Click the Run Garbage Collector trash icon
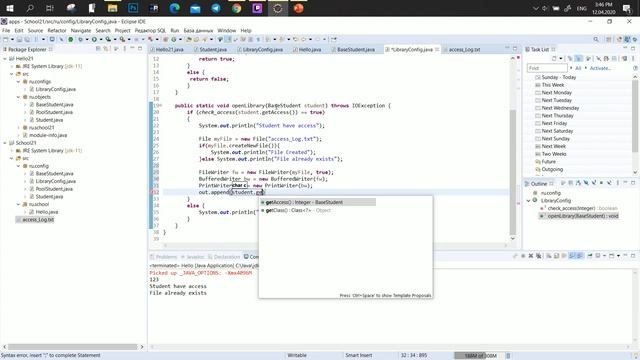The image size is (640, 360). 508,356
